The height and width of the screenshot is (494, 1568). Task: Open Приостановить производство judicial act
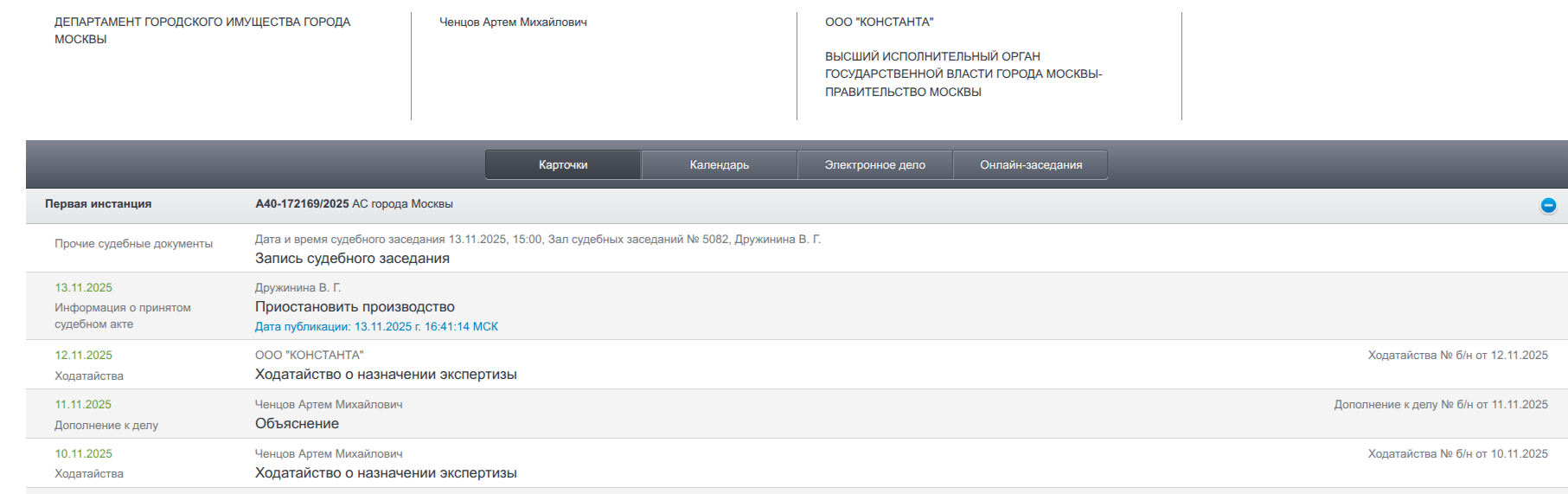pyautogui.click(x=355, y=307)
